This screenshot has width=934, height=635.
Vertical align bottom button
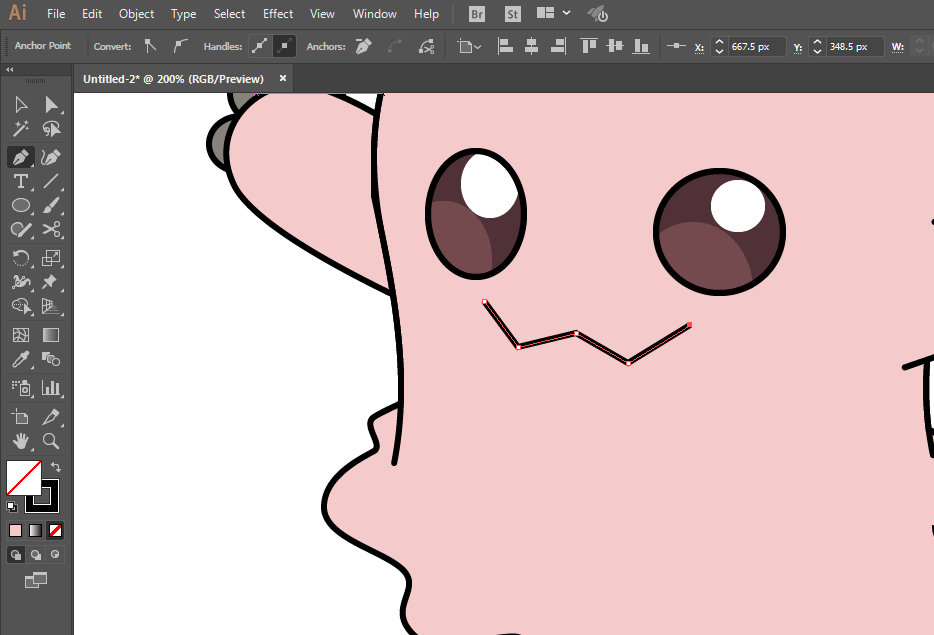click(x=641, y=46)
